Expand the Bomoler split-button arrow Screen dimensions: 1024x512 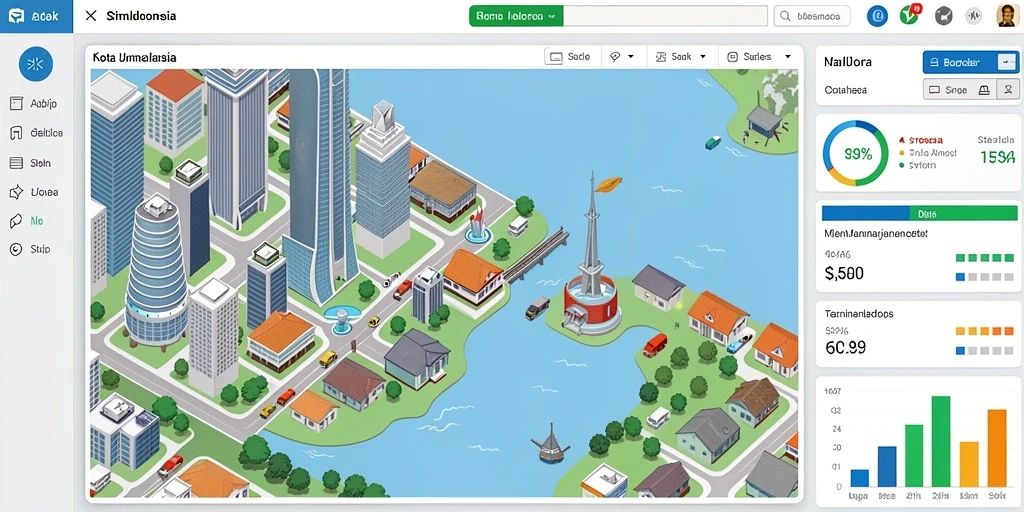(x=1008, y=63)
